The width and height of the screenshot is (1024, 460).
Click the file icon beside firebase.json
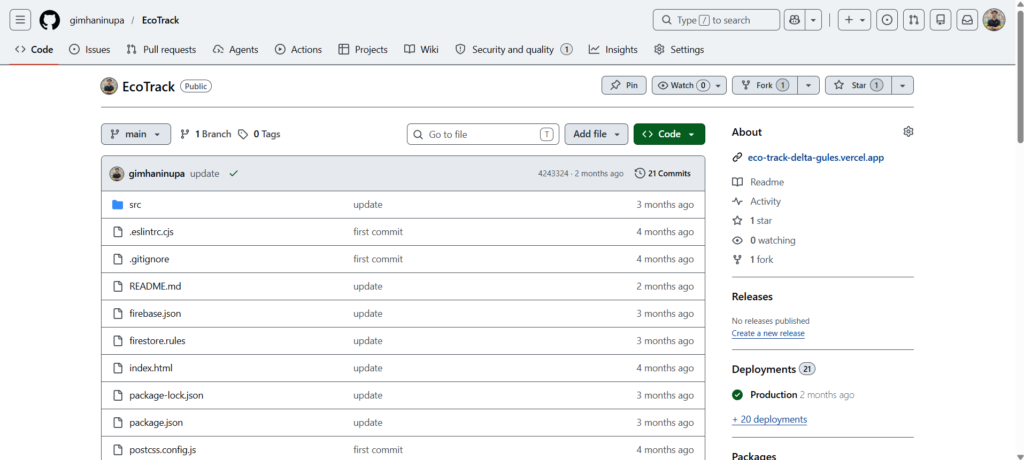point(118,314)
